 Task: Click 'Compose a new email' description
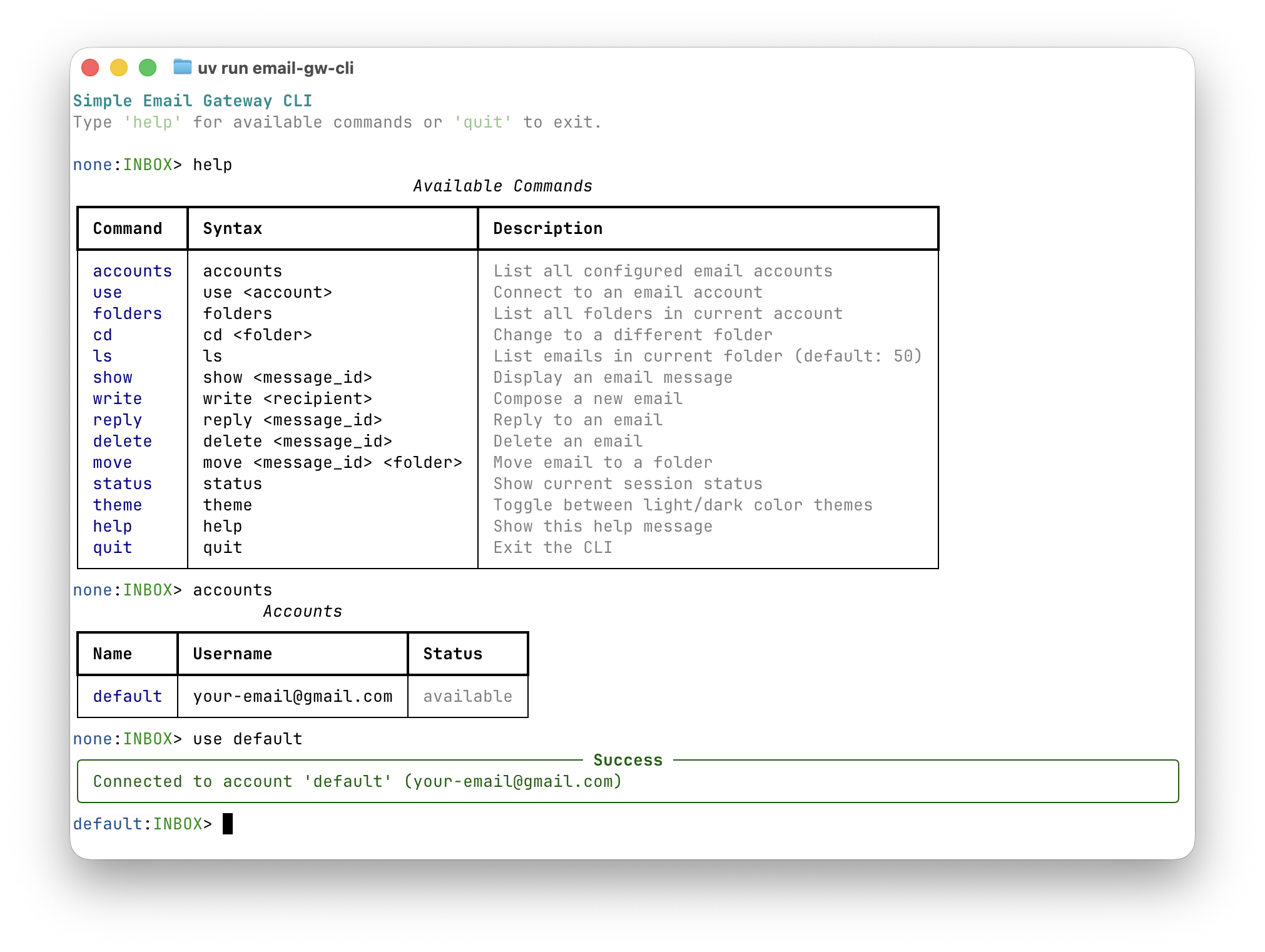point(588,398)
